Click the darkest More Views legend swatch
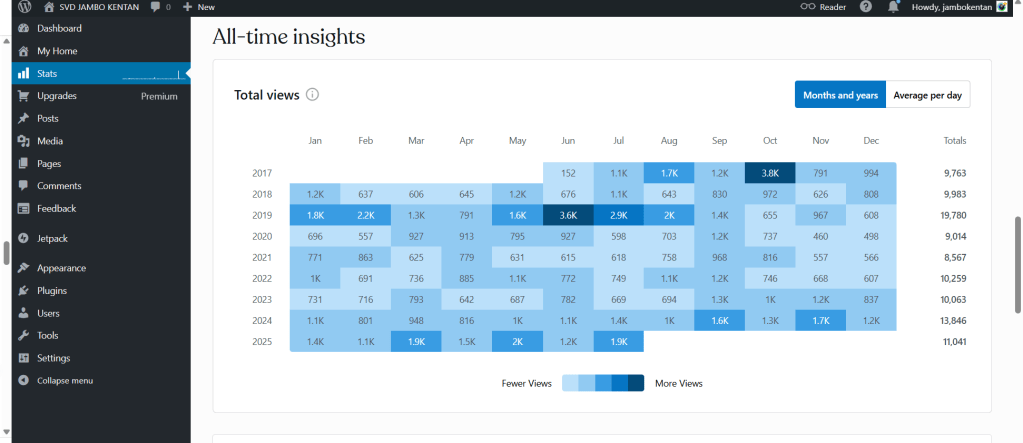The height and width of the screenshot is (443, 1023). click(x=636, y=383)
